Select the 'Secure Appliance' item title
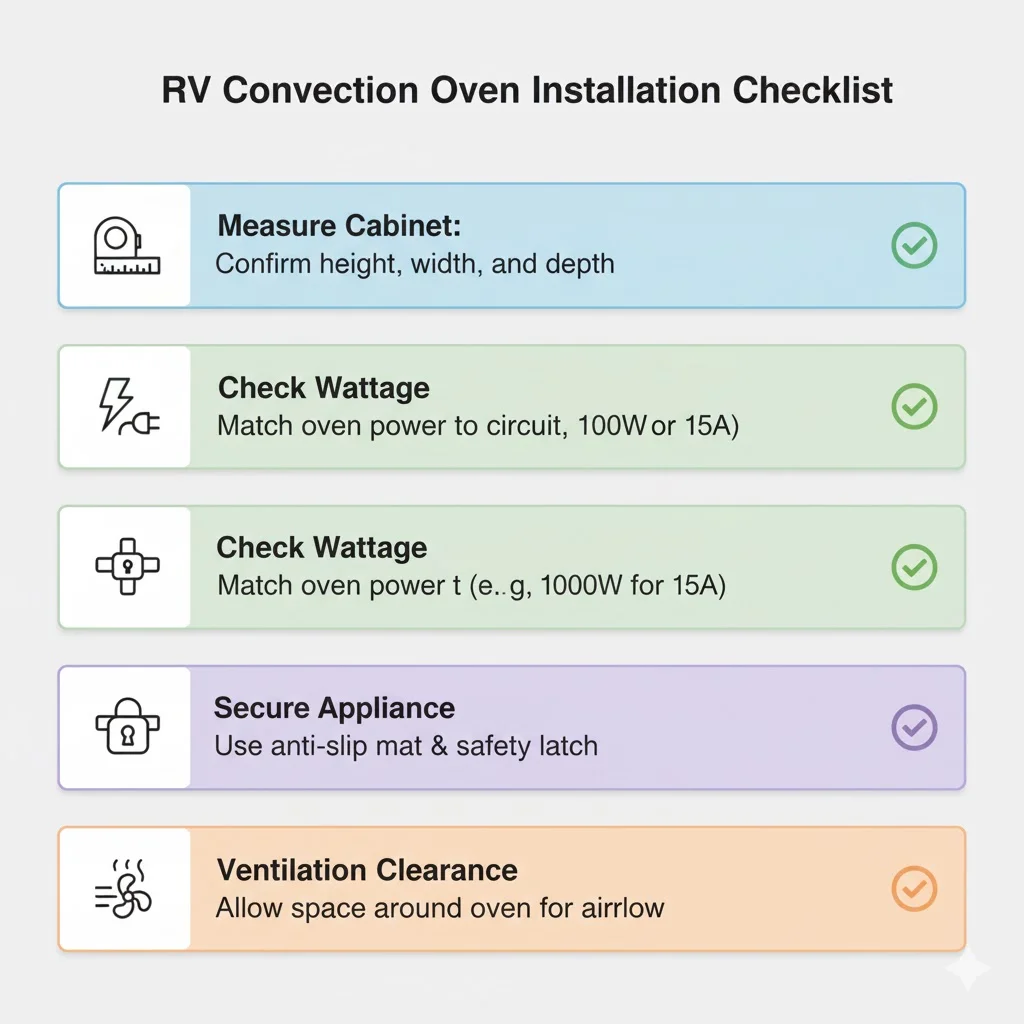 (x=334, y=708)
